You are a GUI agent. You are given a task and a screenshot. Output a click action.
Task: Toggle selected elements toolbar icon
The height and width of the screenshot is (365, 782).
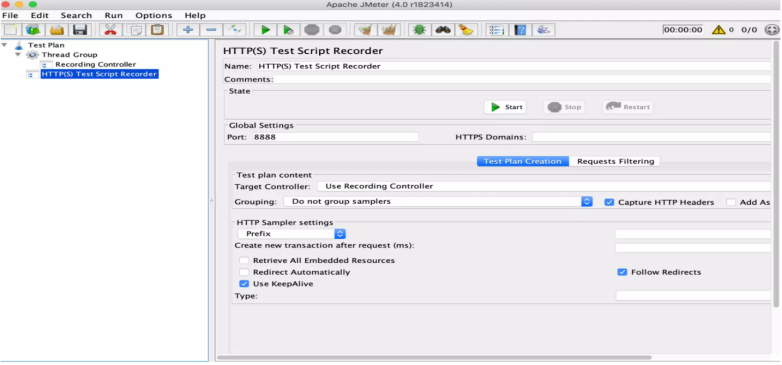(234, 30)
